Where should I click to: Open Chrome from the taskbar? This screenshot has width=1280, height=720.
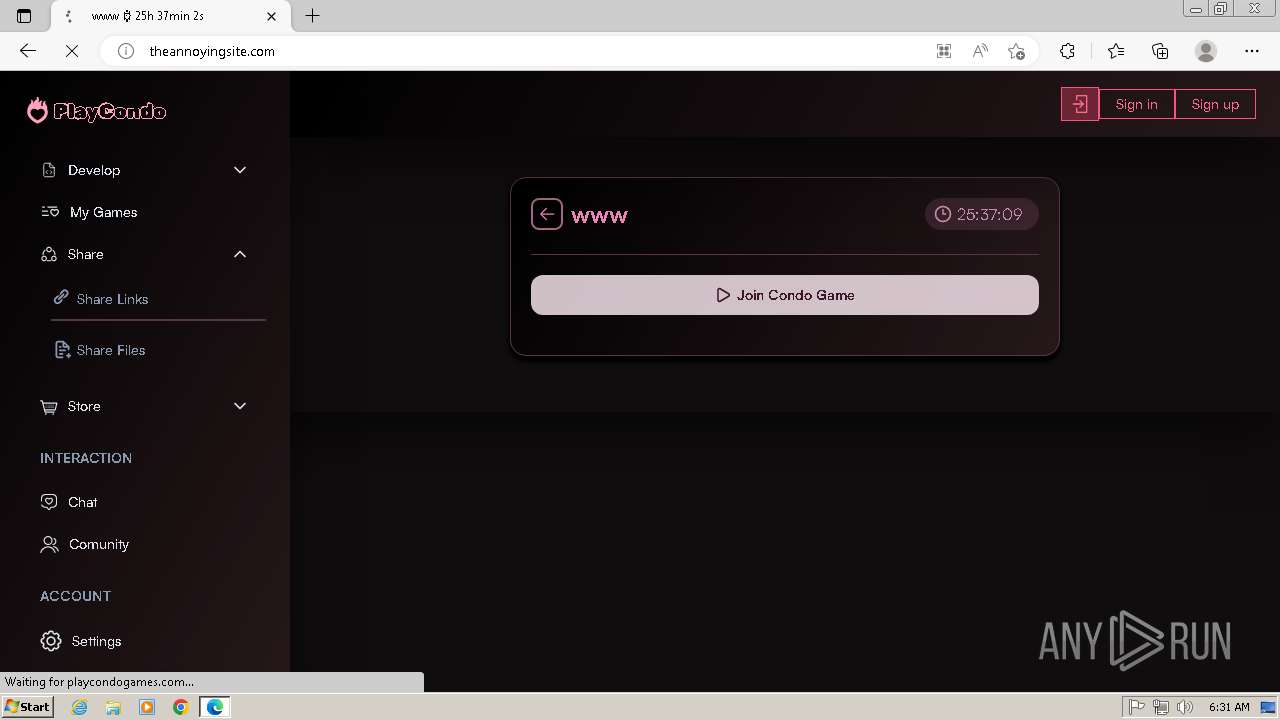[181, 707]
